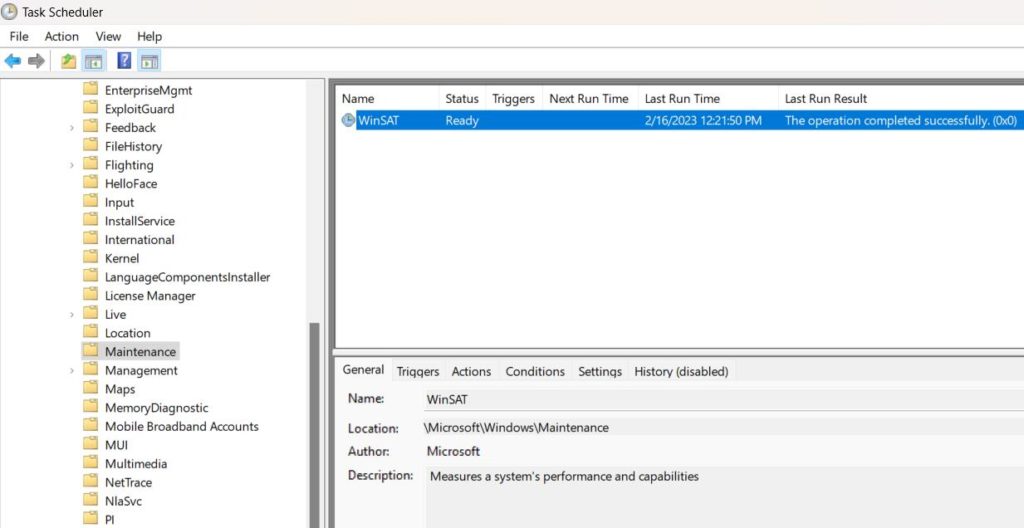Image resolution: width=1024 pixels, height=528 pixels.
Task: Open the View menu
Action: (108, 36)
